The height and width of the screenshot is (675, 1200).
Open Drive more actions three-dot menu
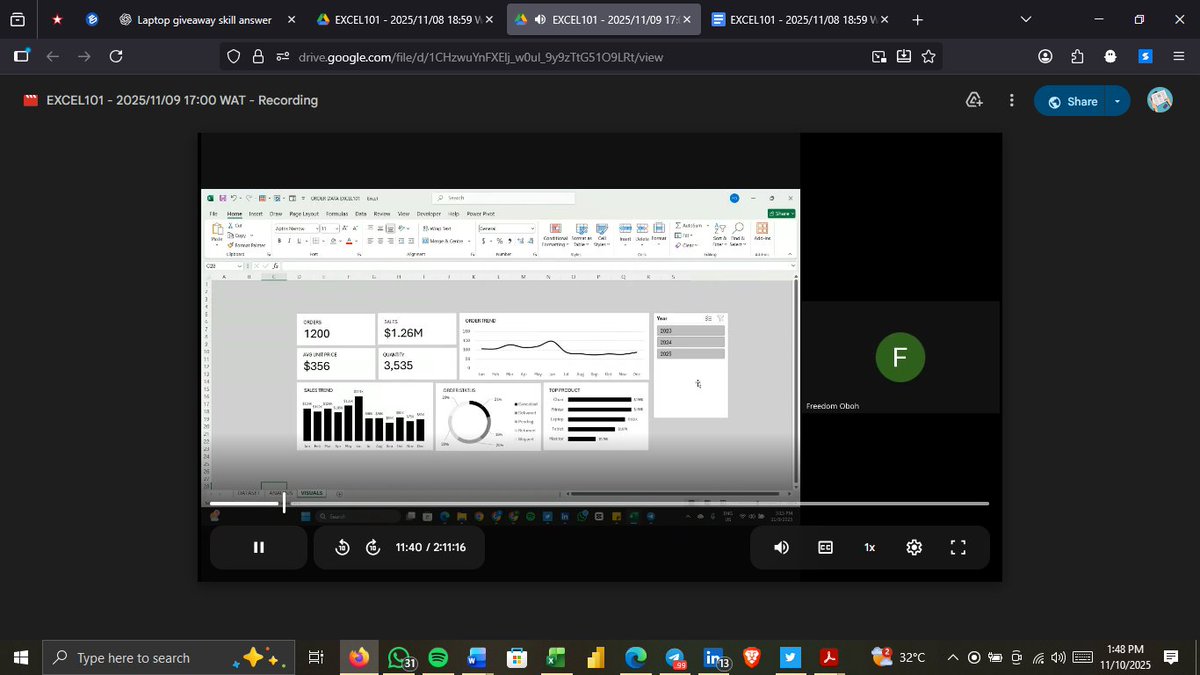(1012, 100)
